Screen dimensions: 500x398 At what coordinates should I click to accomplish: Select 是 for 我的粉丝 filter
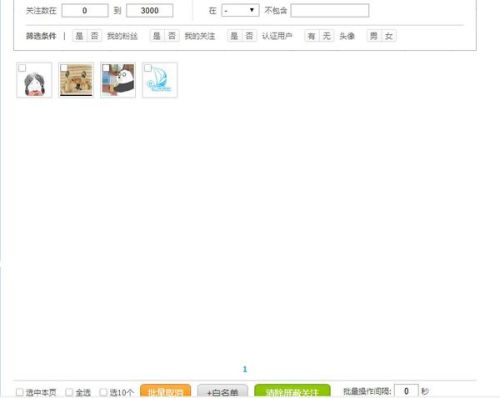(80, 36)
